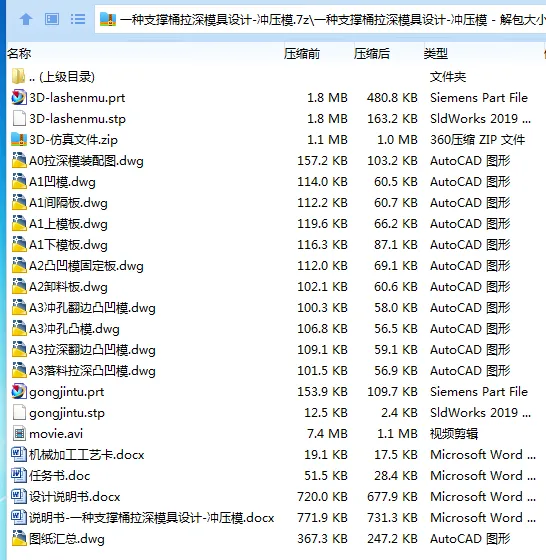Screen dimensions: 546x560
Task: Click the 视频剪辑 type cell
Action: pos(454,434)
